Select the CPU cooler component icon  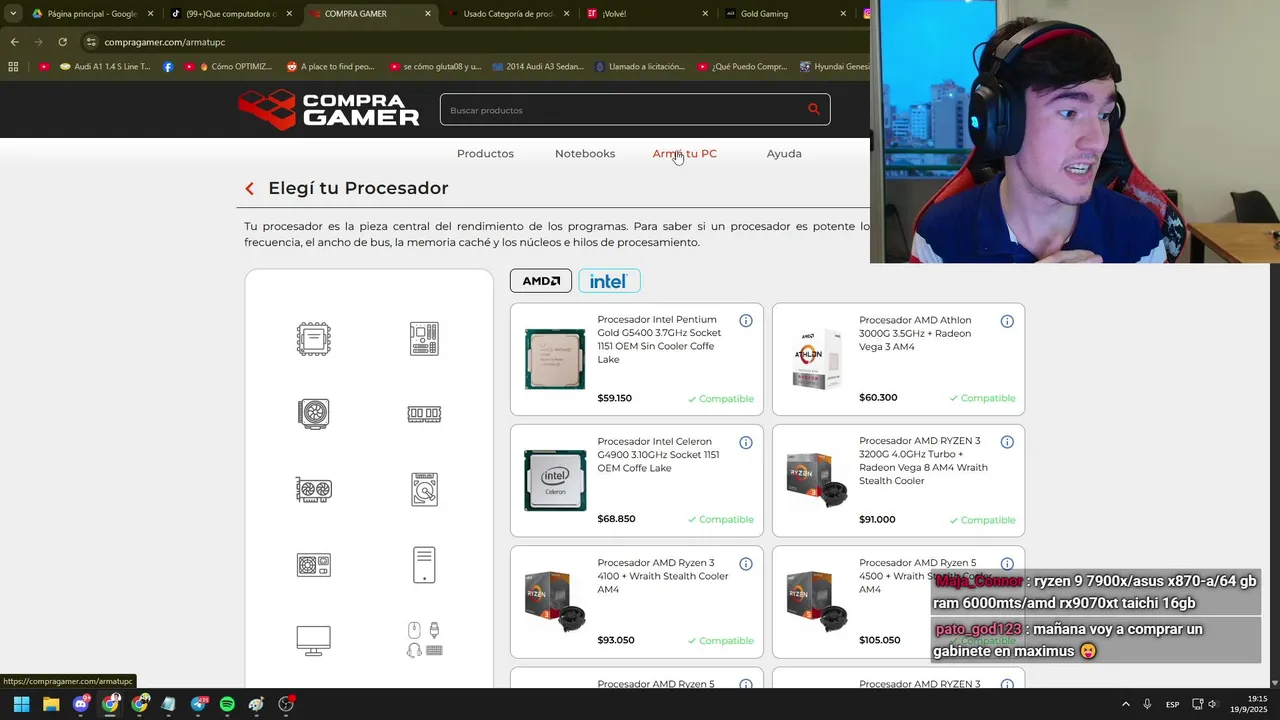pyautogui.click(x=314, y=414)
